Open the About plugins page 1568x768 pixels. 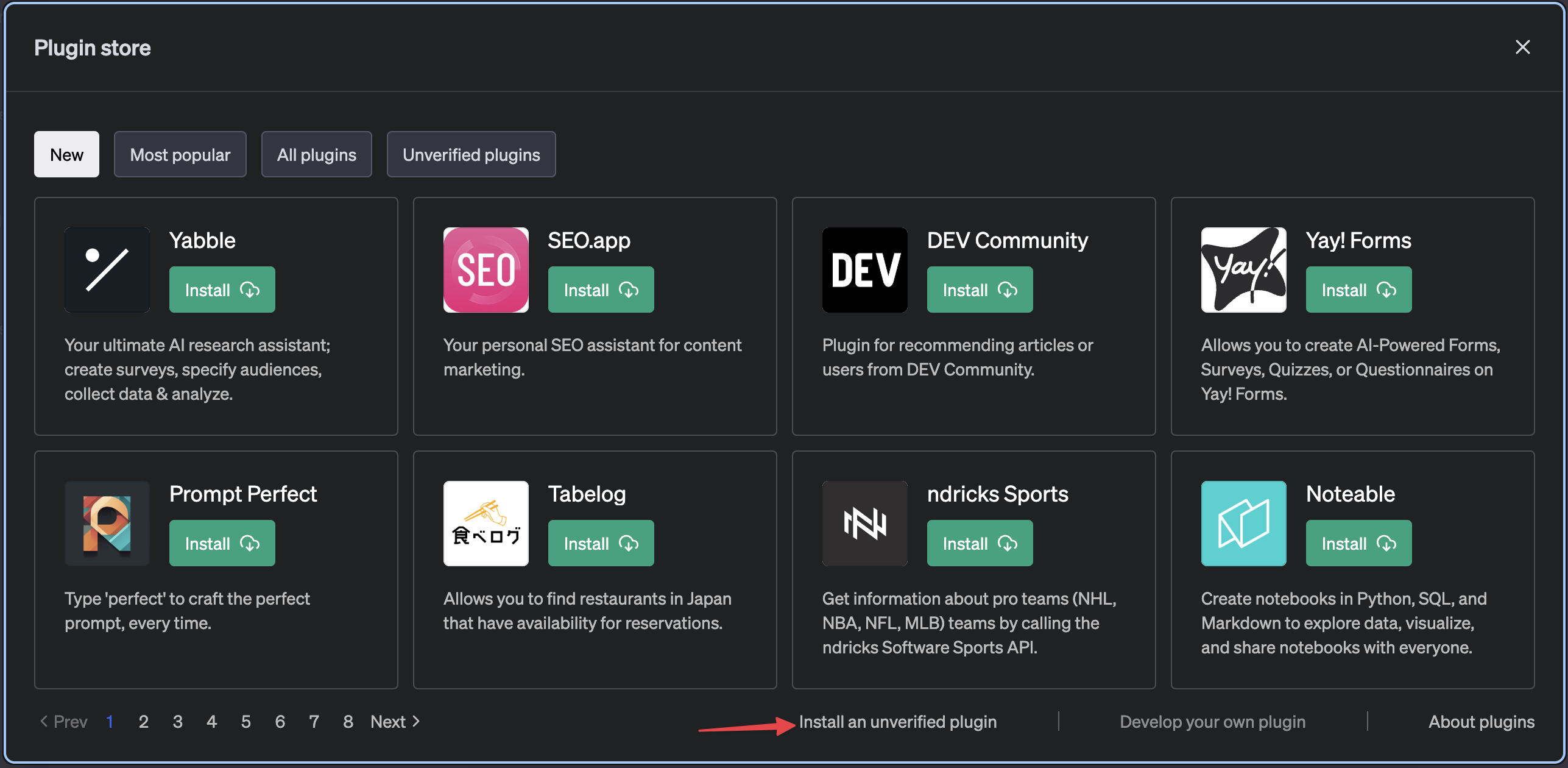click(1481, 721)
